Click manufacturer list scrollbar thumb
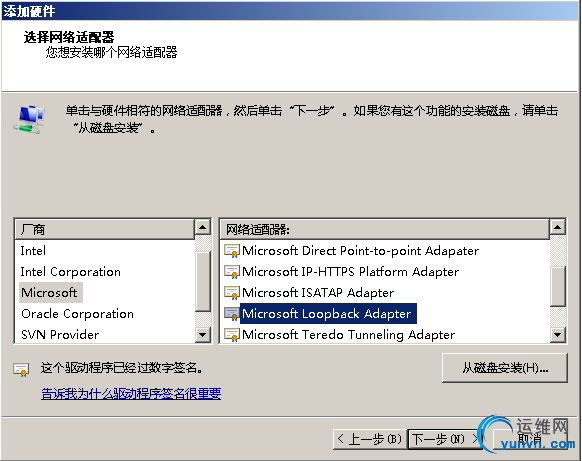Image resolution: width=582 pixels, height=461 pixels. (203, 282)
